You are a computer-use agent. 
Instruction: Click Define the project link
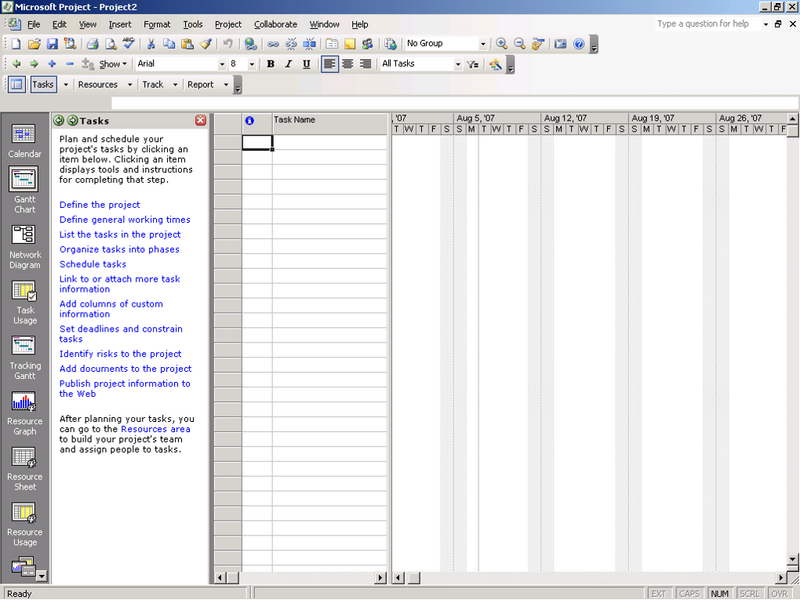99,205
